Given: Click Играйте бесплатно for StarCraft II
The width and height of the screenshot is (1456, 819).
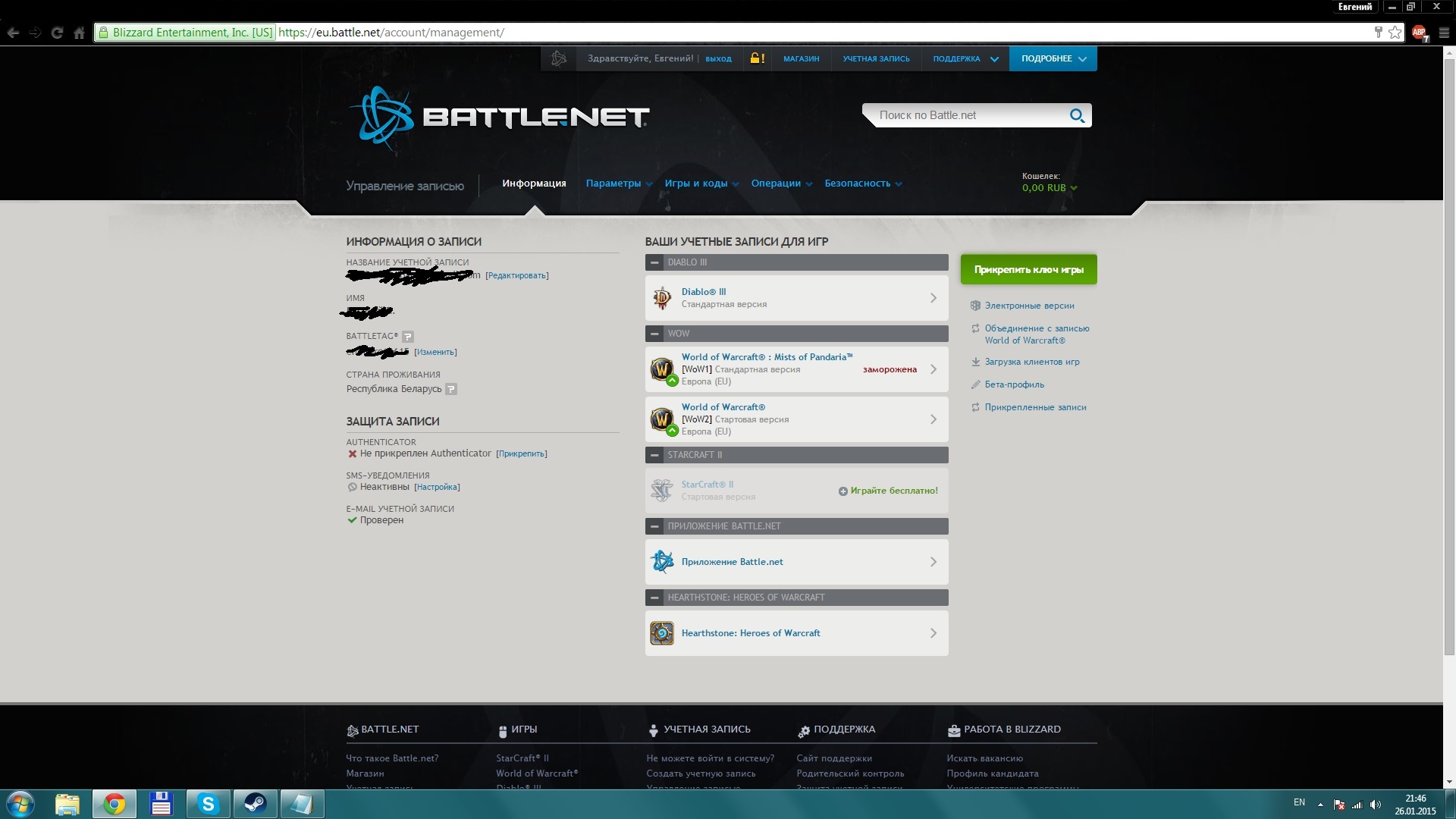Looking at the screenshot, I should coord(888,491).
